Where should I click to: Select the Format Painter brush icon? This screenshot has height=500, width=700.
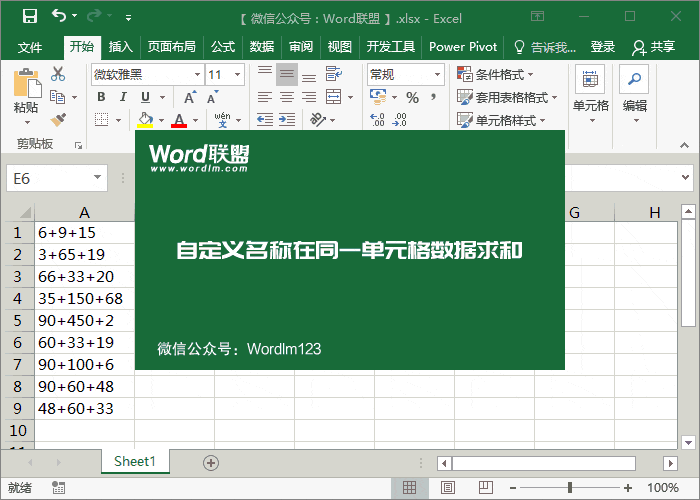point(58,120)
